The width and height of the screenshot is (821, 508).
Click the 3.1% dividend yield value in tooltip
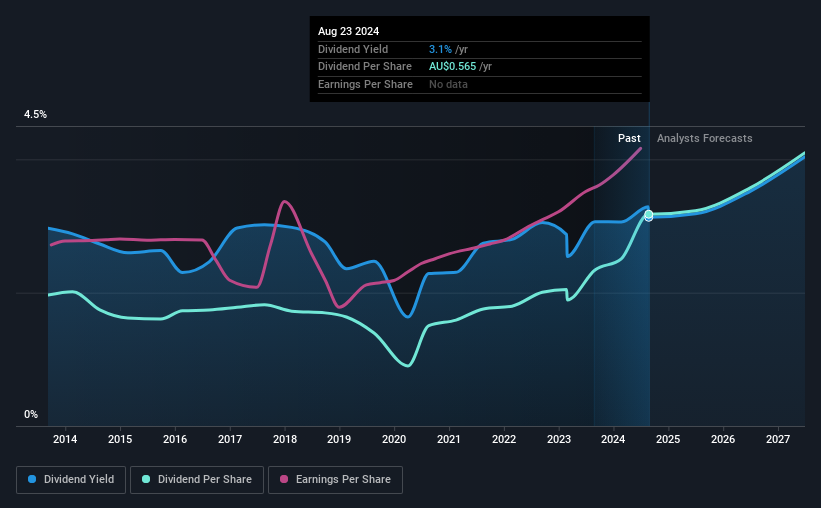pos(440,49)
